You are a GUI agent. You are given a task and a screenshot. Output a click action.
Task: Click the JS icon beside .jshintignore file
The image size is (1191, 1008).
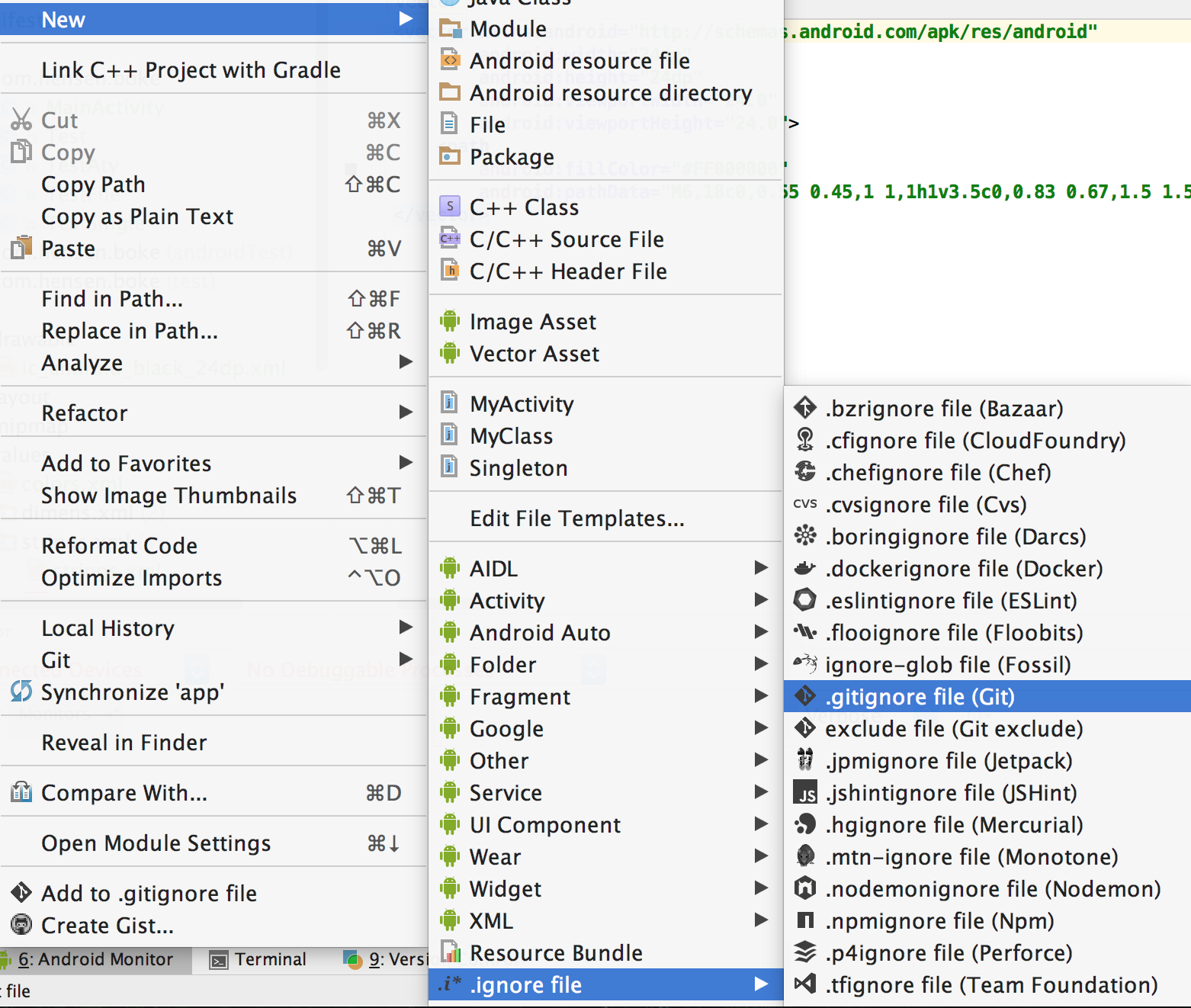coord(804,792)
